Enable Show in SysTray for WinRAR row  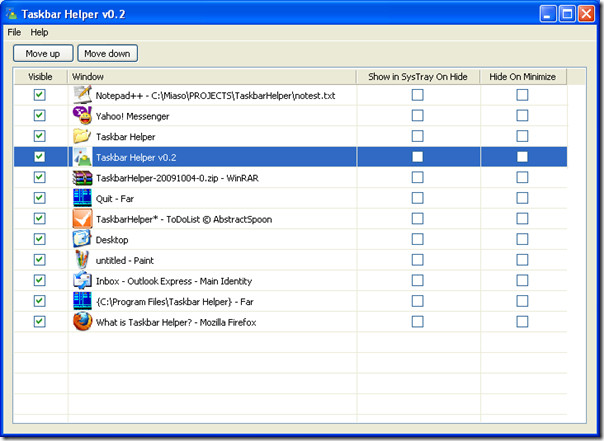(418, 178)
